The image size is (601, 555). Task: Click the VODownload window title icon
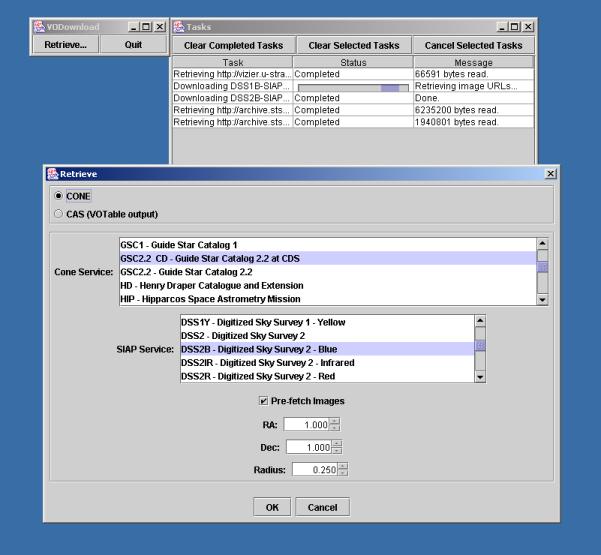pos(39,25)
